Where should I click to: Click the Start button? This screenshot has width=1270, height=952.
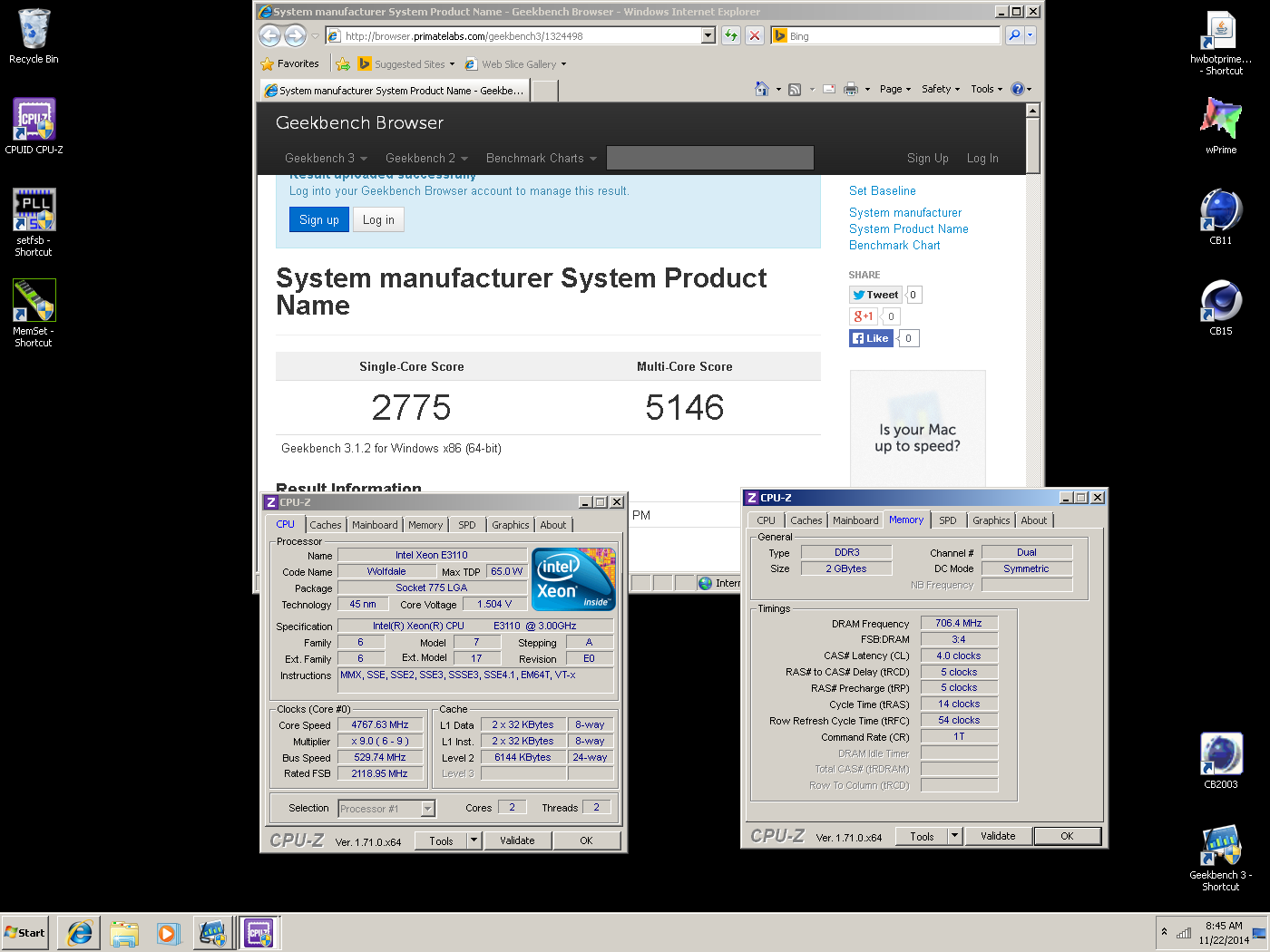[25, 932]
